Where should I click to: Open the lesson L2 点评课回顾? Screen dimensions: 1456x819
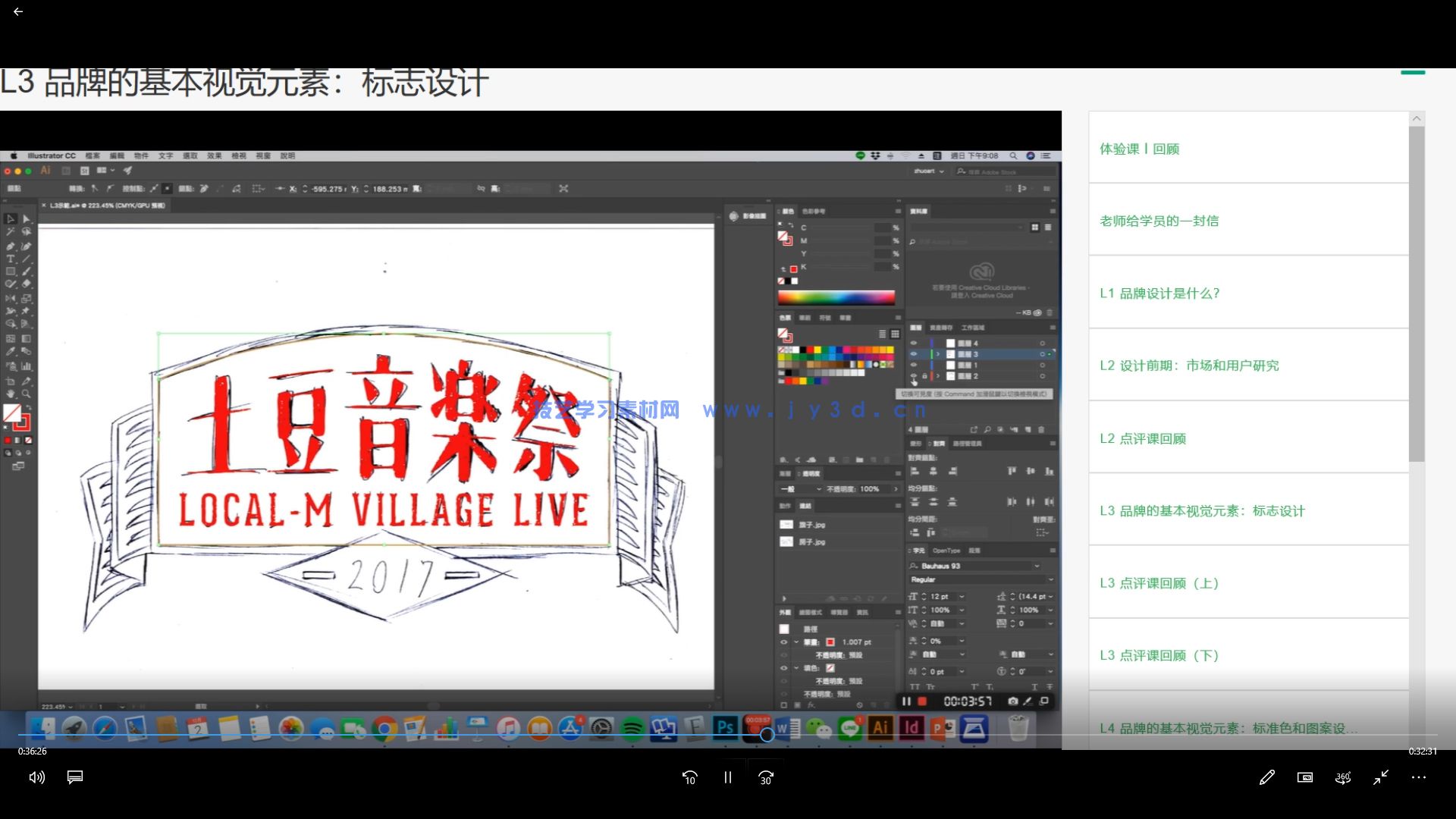(1143, 438)
